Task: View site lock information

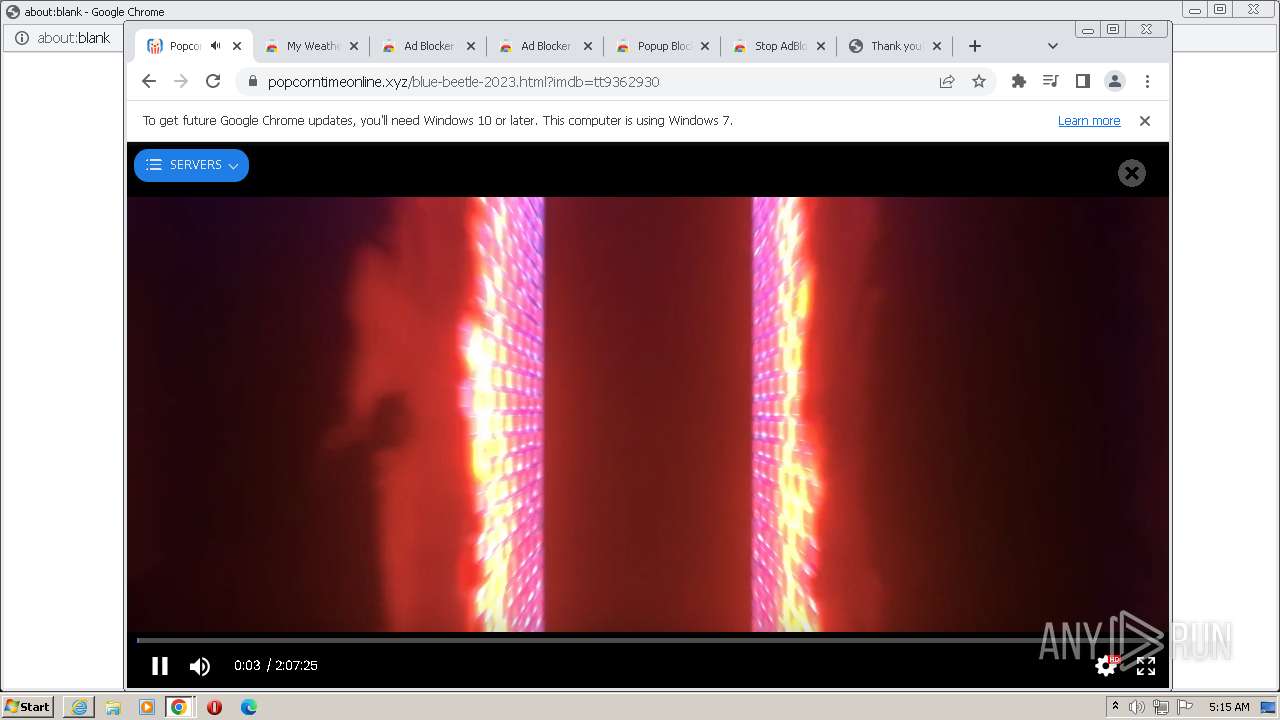Action: [x=252, y=82]
